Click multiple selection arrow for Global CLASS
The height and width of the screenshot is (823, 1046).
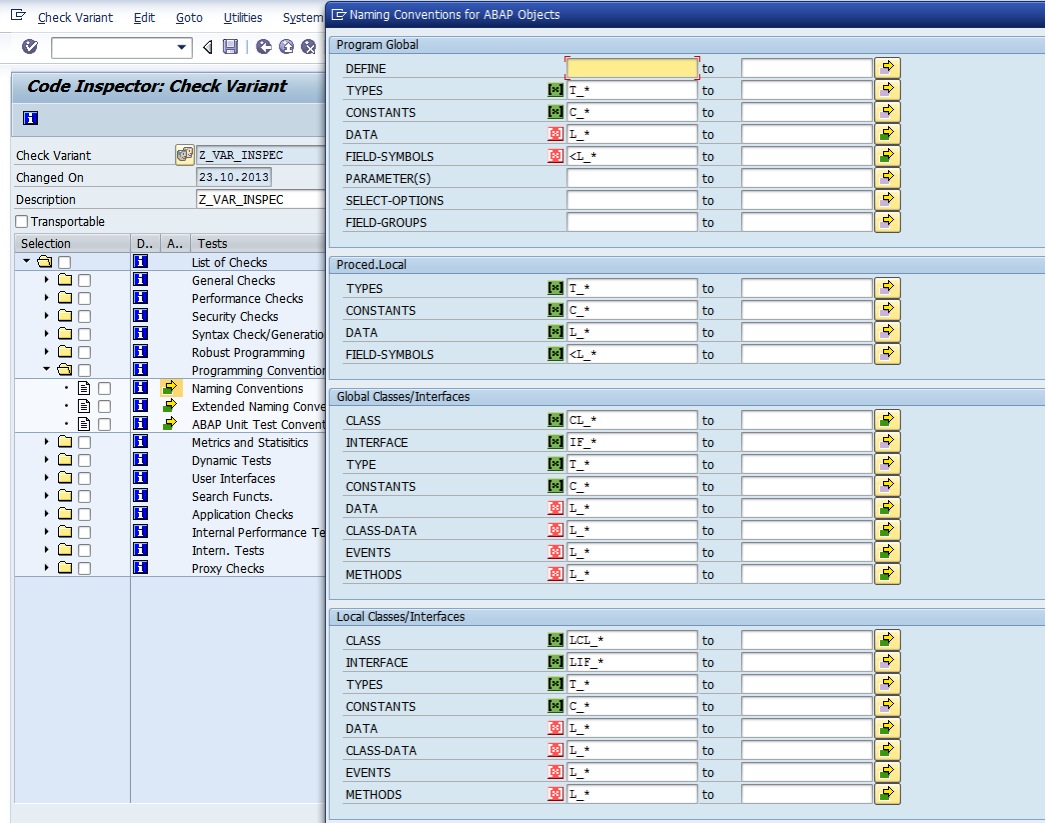887,420
